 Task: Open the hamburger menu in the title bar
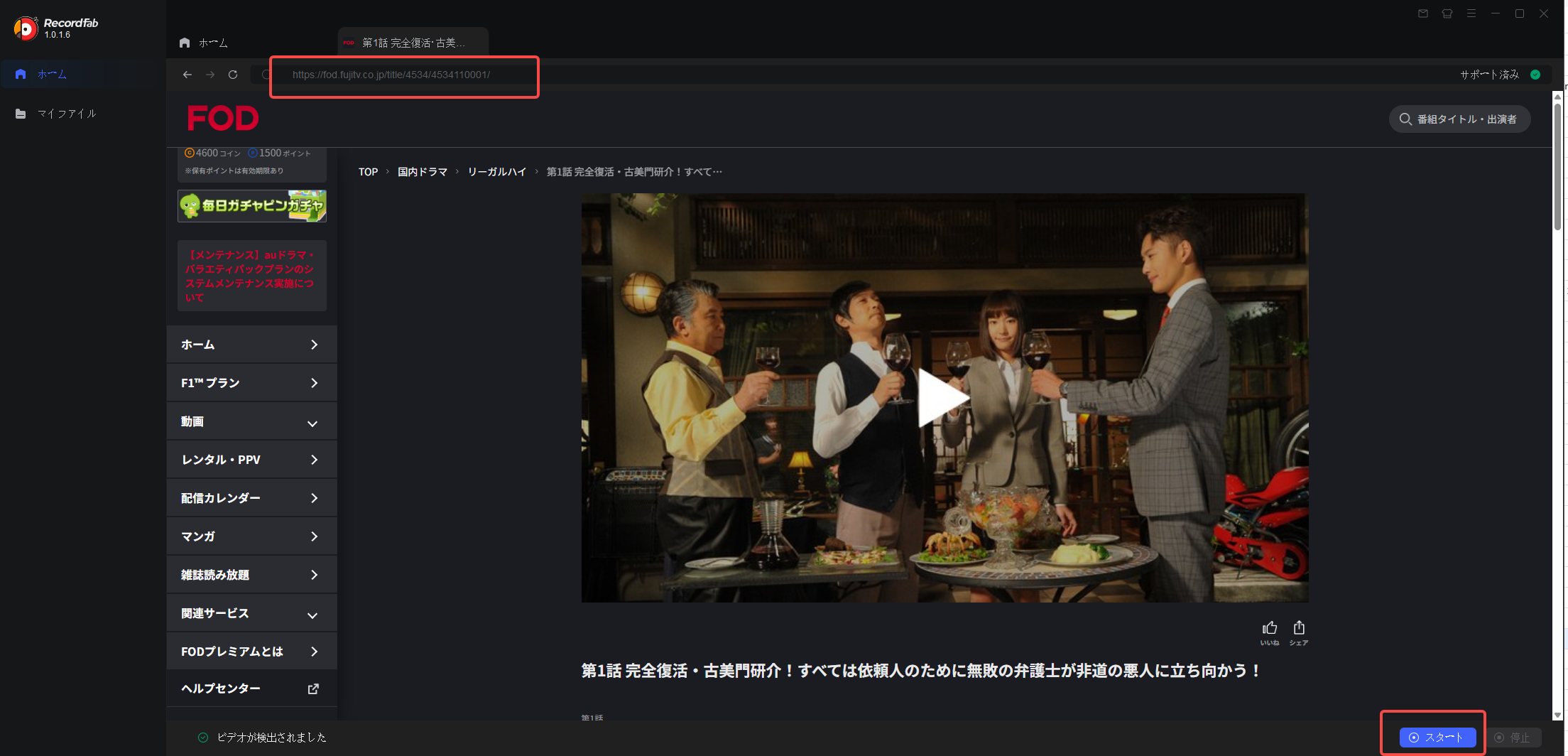click(1471, 13)
